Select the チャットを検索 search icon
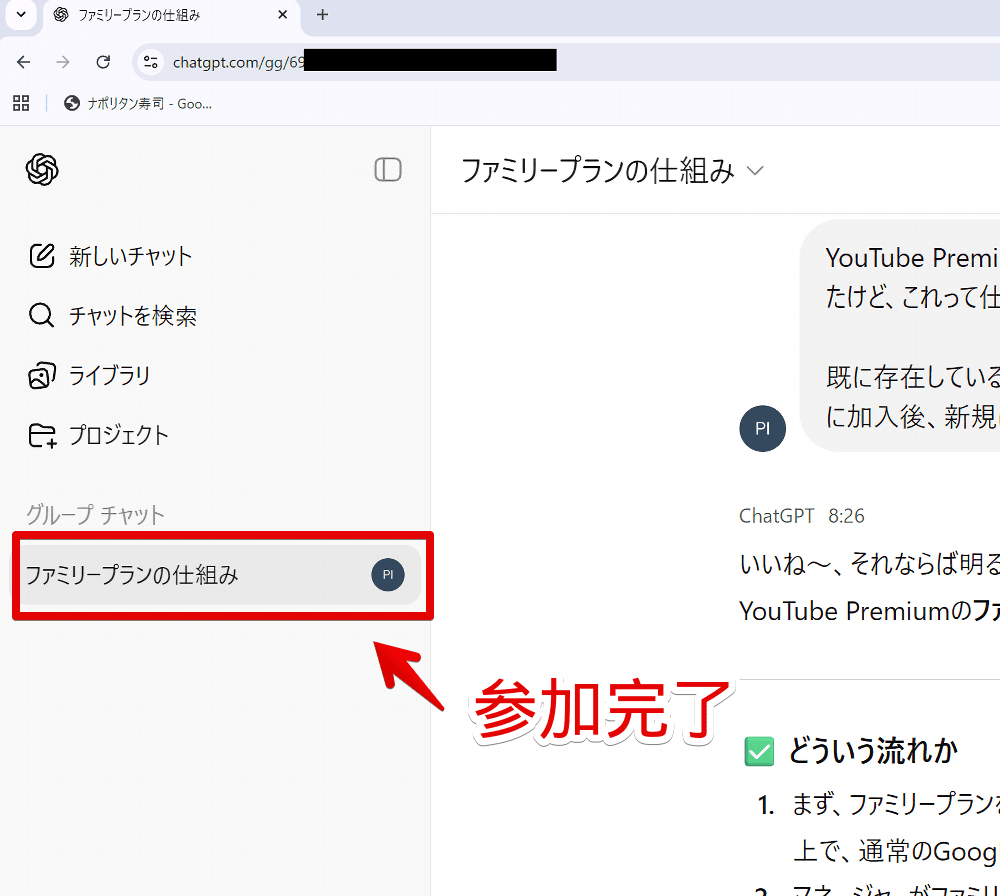This screenshot has height=896, width=1000. click(41, 316)
